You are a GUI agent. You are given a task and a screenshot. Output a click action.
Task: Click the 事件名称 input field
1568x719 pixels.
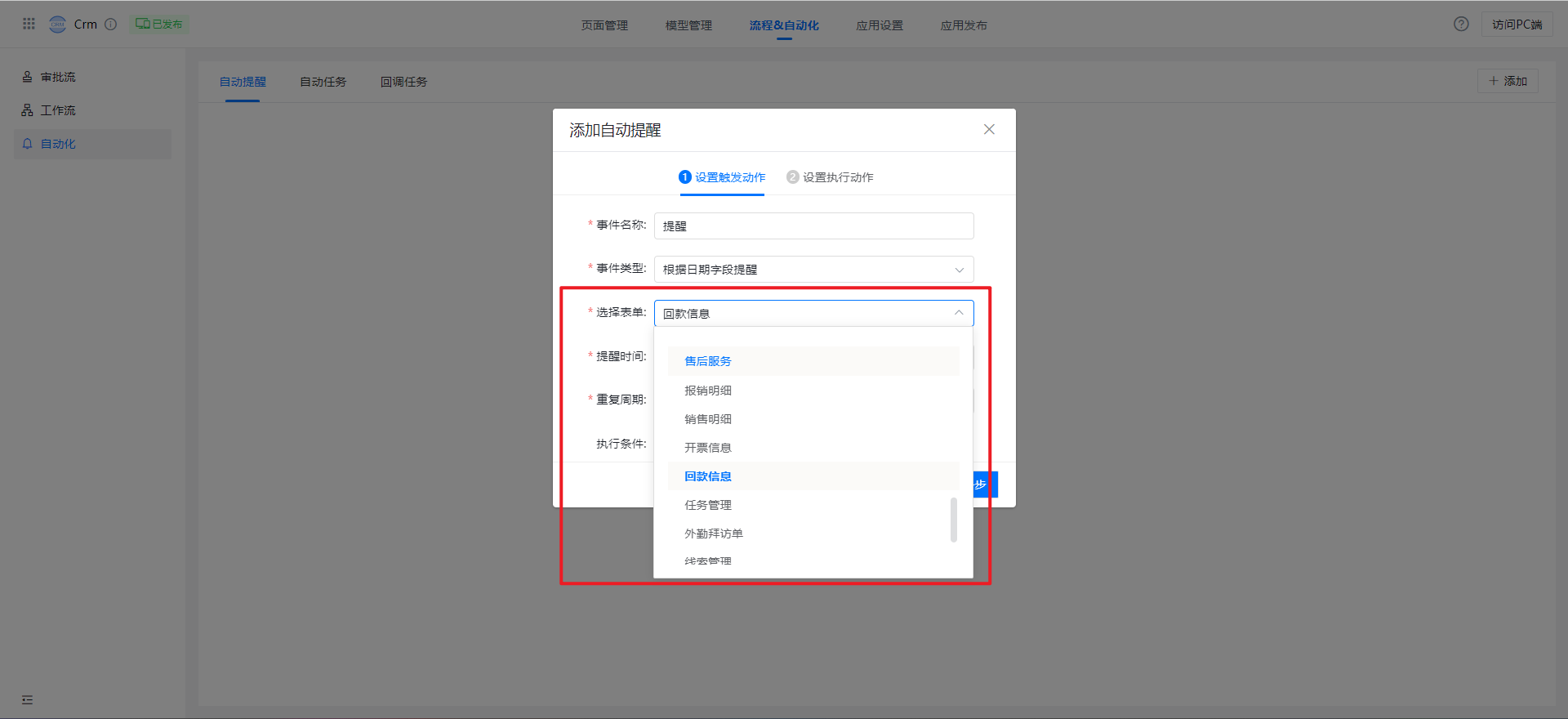point(813,226)
